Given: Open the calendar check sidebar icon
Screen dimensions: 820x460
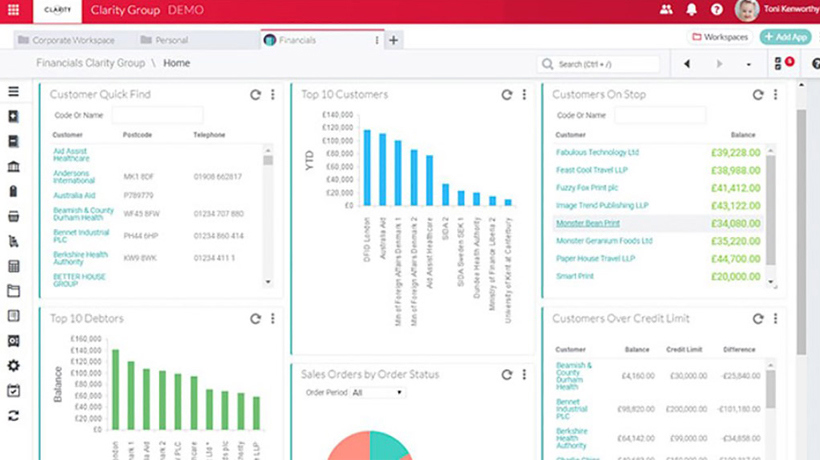Looking at the screenshot, I should click(x=14, y=390).
